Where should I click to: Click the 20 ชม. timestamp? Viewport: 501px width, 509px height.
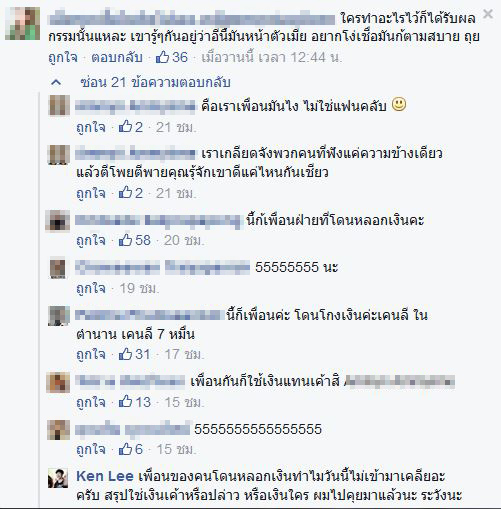183,240
